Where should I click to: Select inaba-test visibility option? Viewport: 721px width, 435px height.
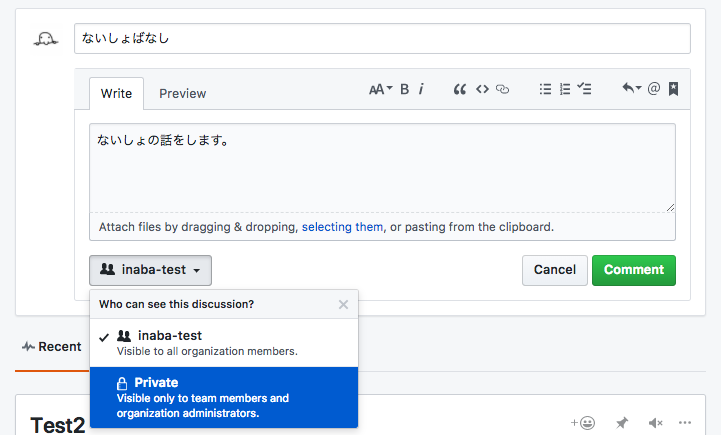point(224,343)
